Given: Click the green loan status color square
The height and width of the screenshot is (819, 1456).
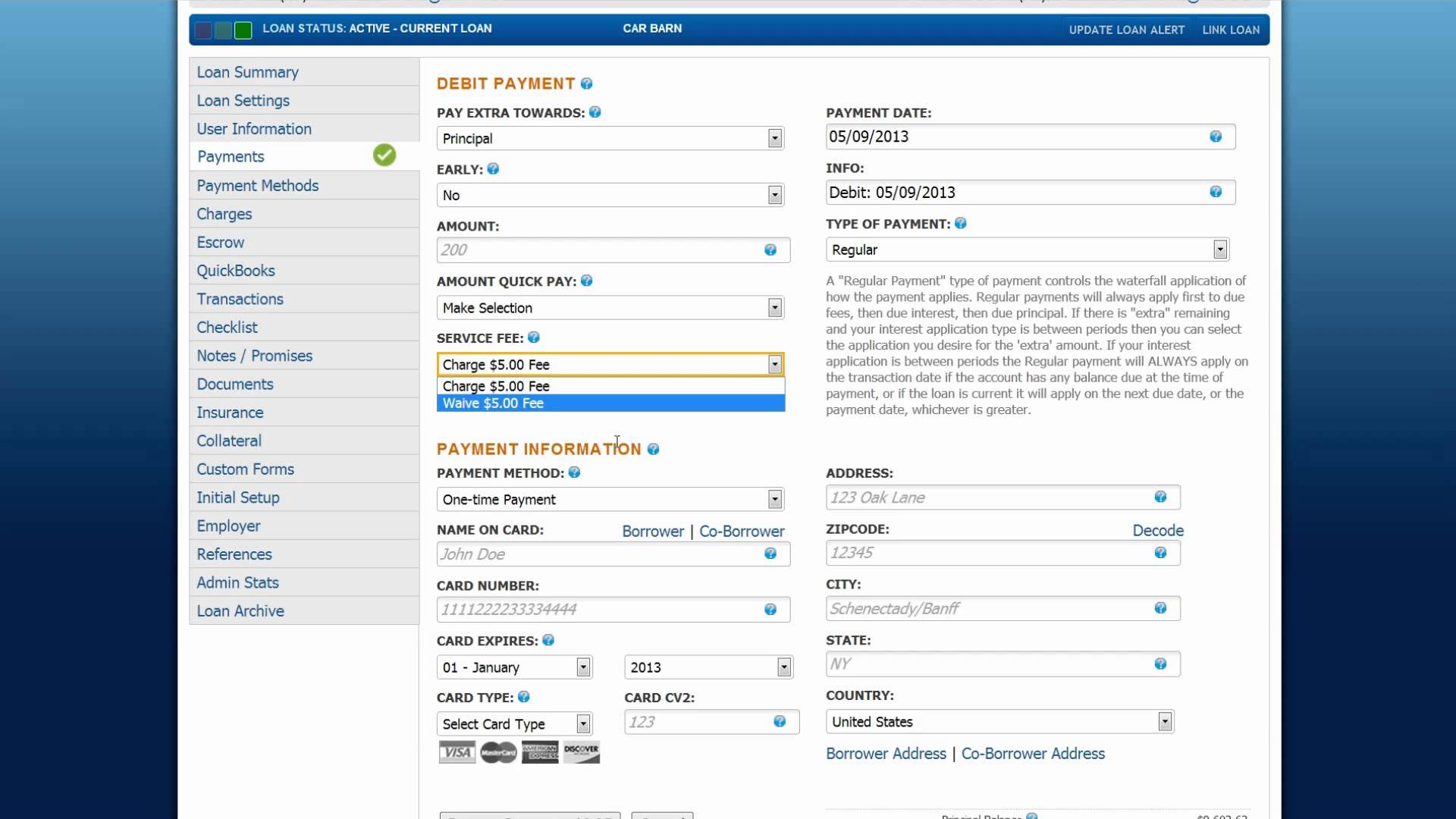Looking at the screenshot, I should [x=243, y=30].
